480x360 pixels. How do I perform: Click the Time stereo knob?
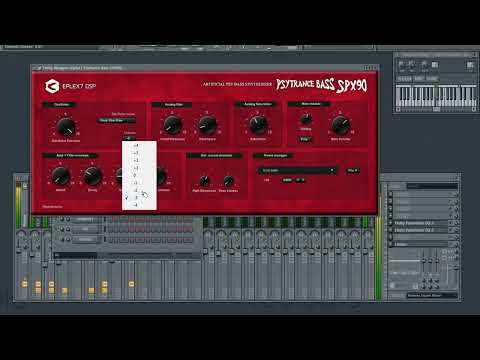point(228,181)
